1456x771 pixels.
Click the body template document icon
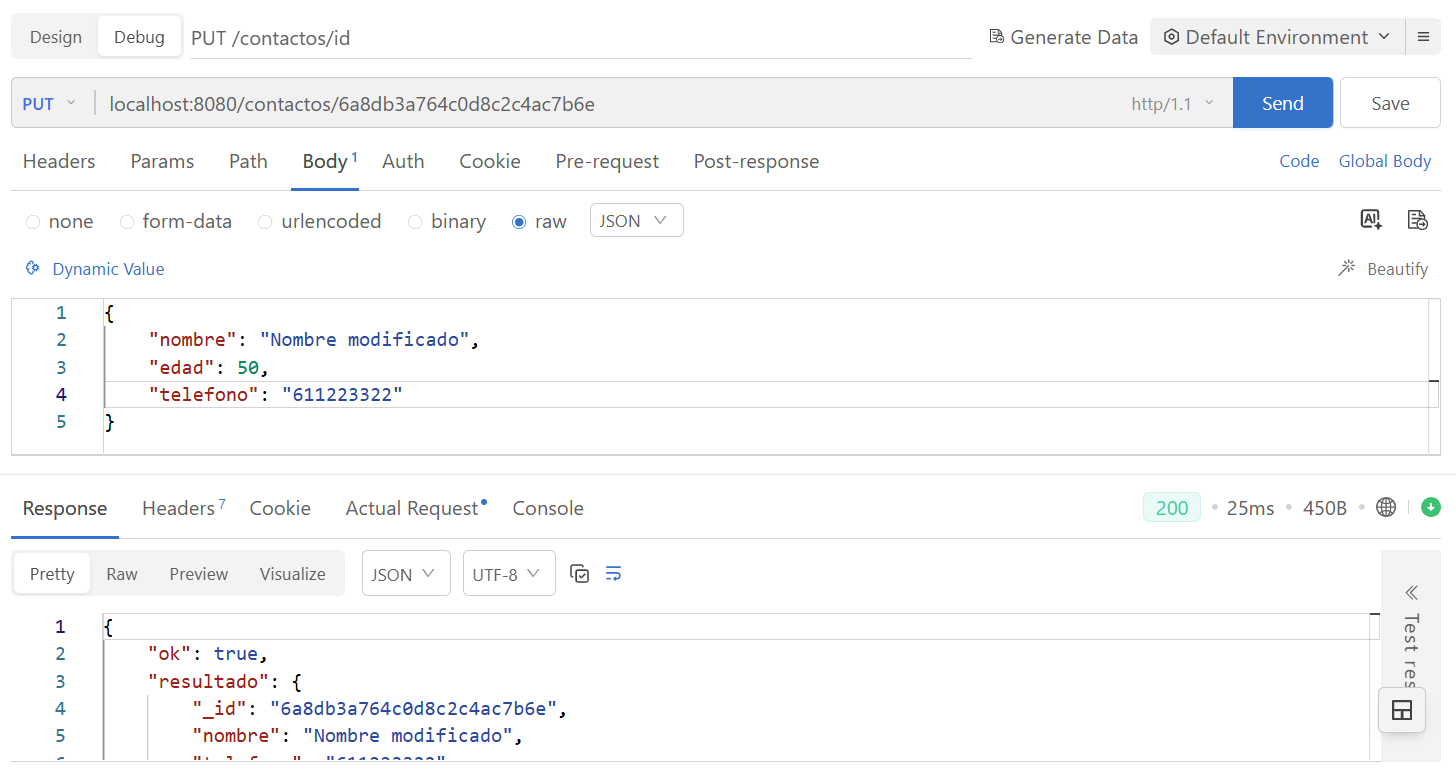click(1417, 220)
